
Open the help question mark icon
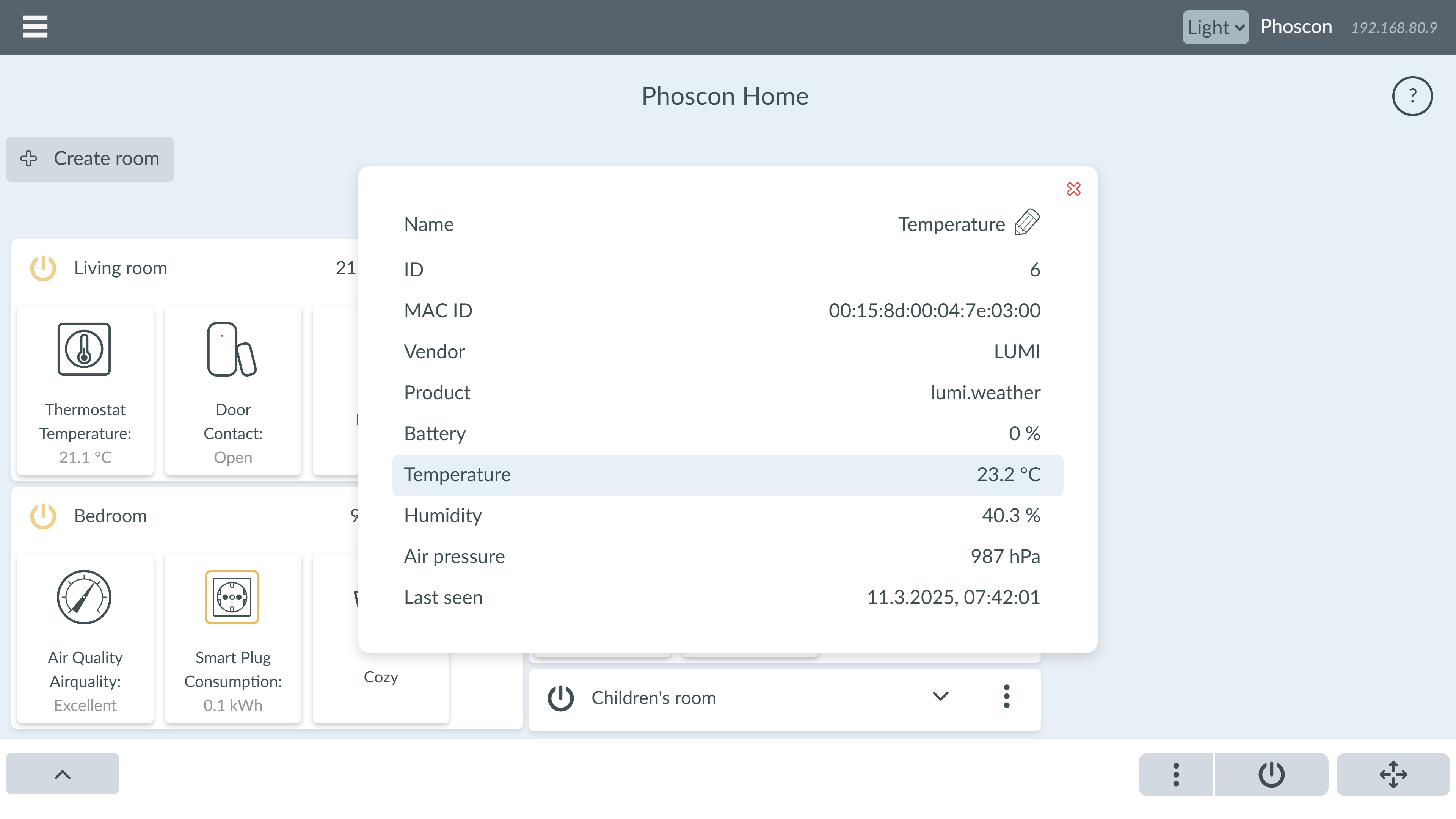point(1412,96)
